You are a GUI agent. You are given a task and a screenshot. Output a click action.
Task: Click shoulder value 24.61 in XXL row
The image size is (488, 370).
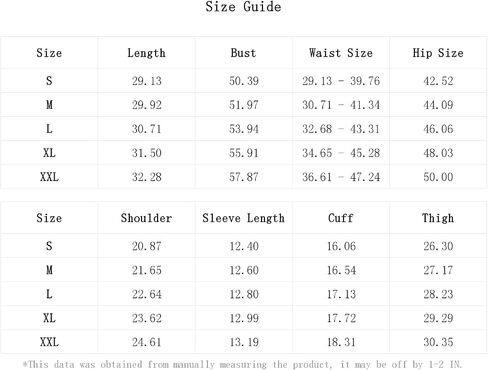coord(147,342)
